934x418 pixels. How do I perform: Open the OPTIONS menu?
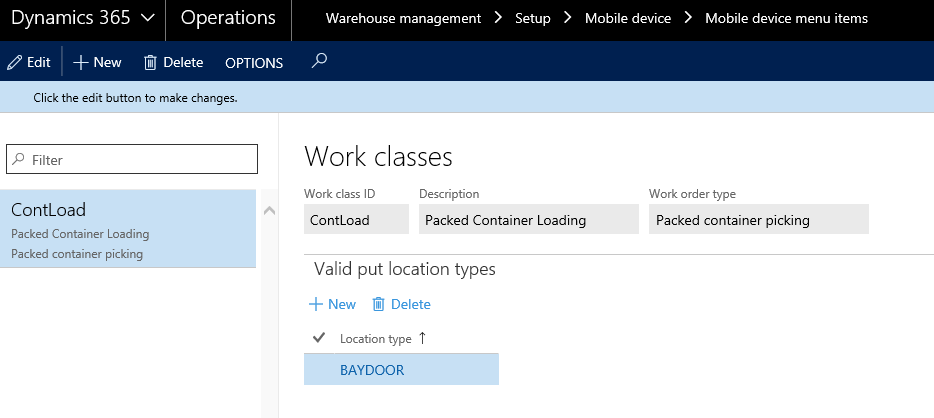point(254,62)
